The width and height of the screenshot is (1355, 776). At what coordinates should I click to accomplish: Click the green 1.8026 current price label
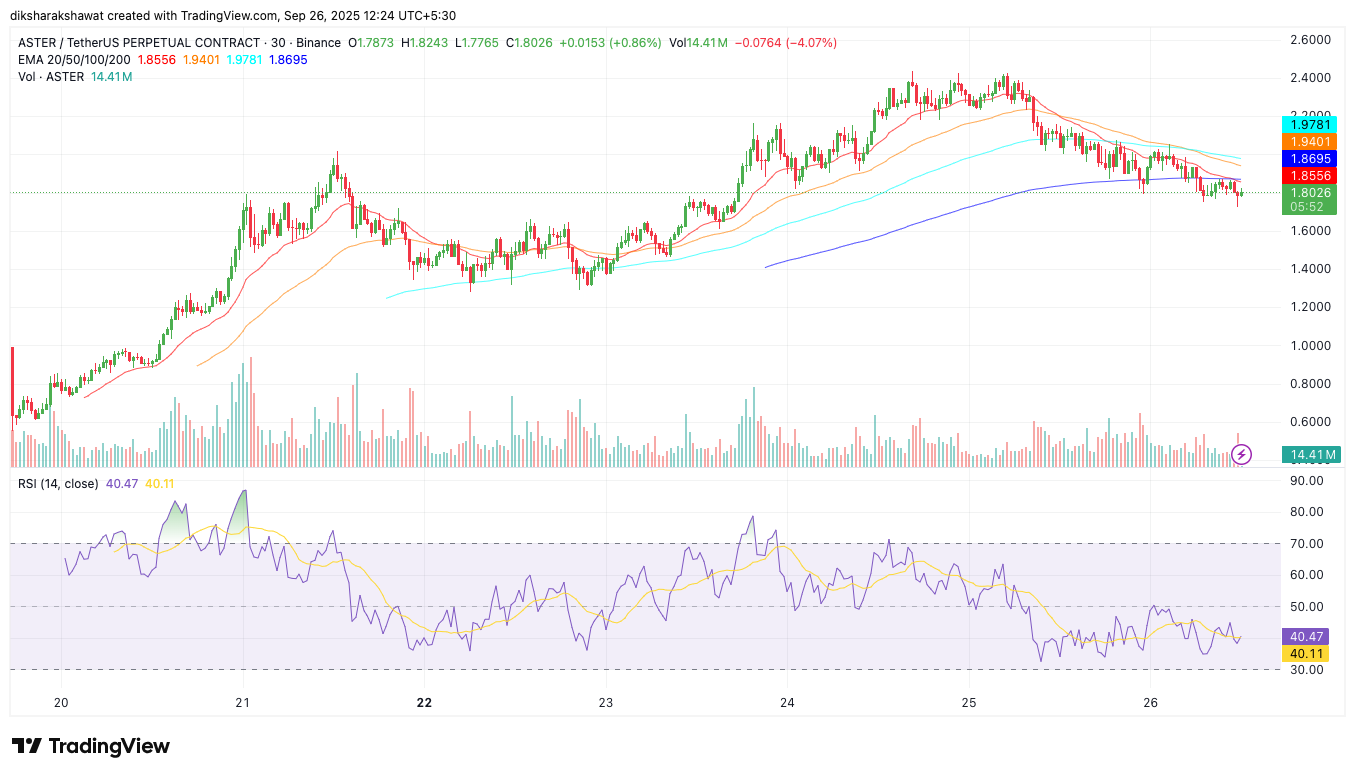(x=1309, y=192)
